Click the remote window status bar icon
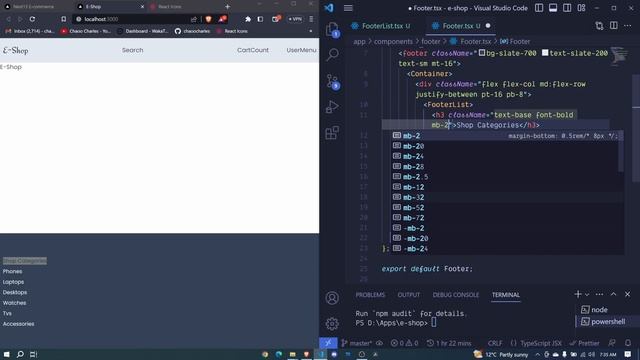 (328, 343)
